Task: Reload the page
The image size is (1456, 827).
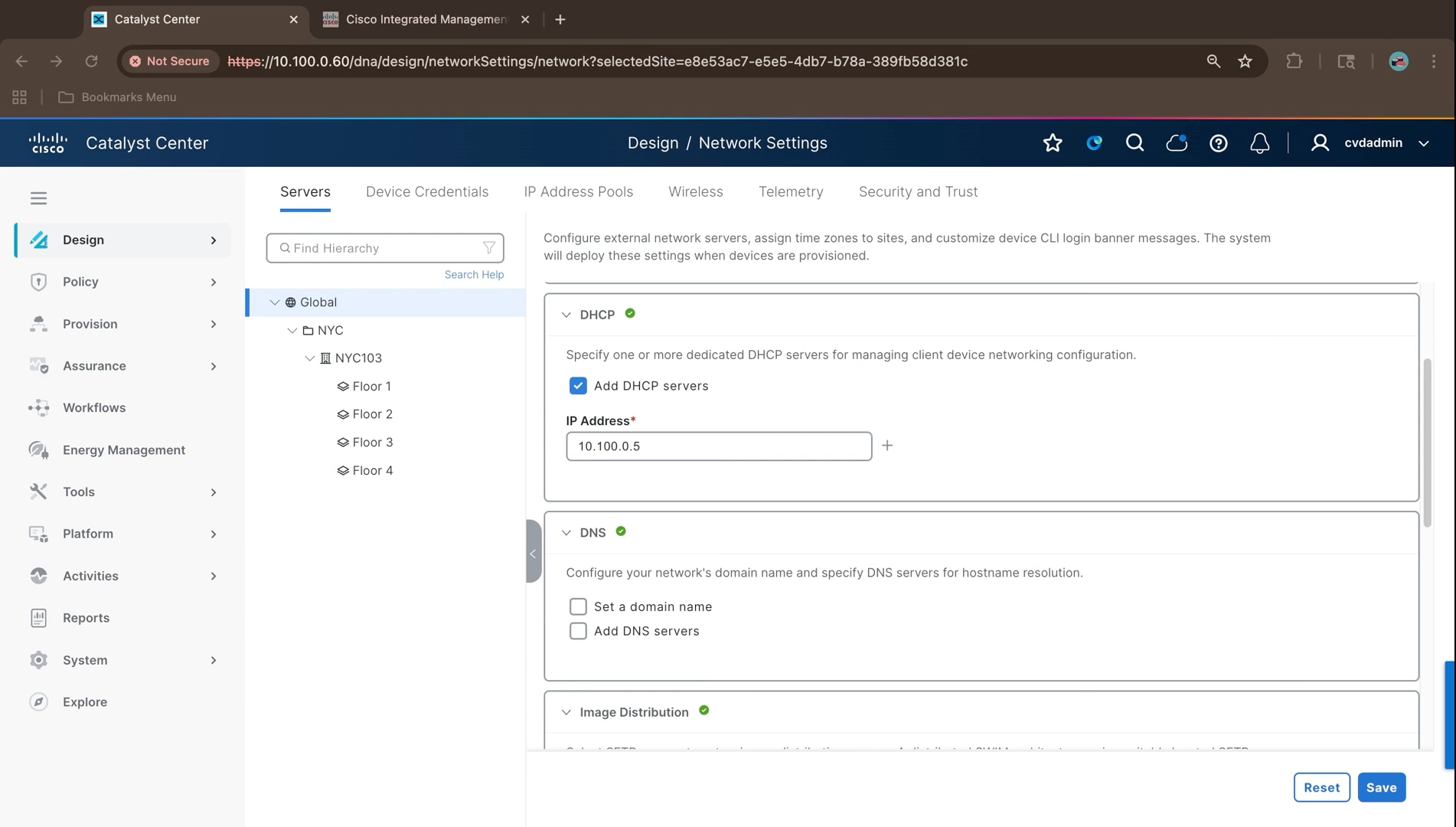Action: click(91, 61)
